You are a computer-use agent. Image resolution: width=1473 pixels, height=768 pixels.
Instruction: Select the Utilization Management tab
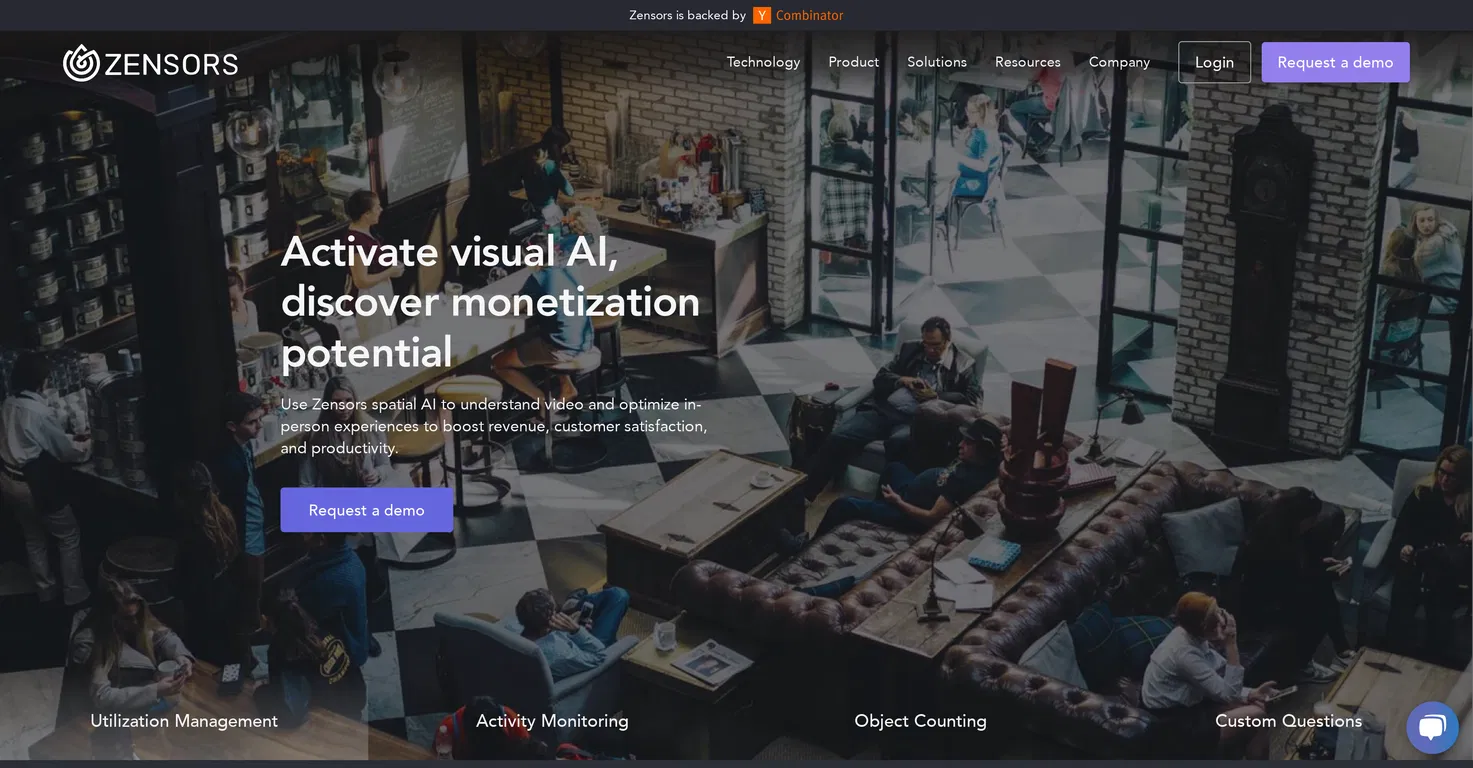[184, 721]
